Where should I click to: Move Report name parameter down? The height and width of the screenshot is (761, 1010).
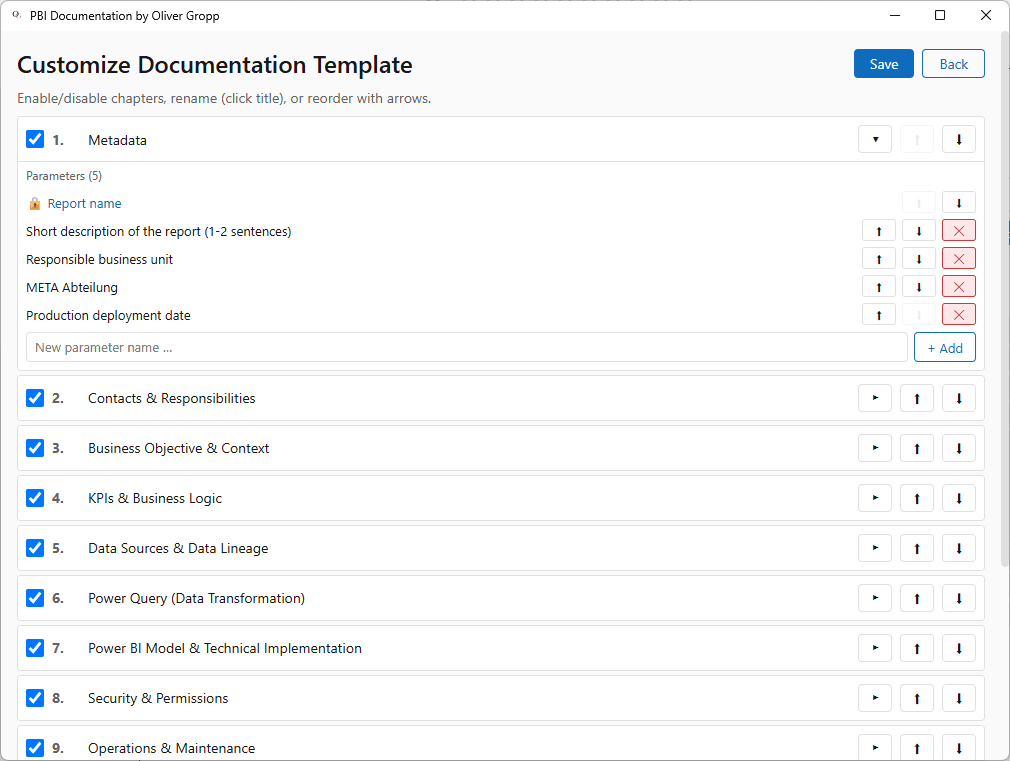[958, 203]
